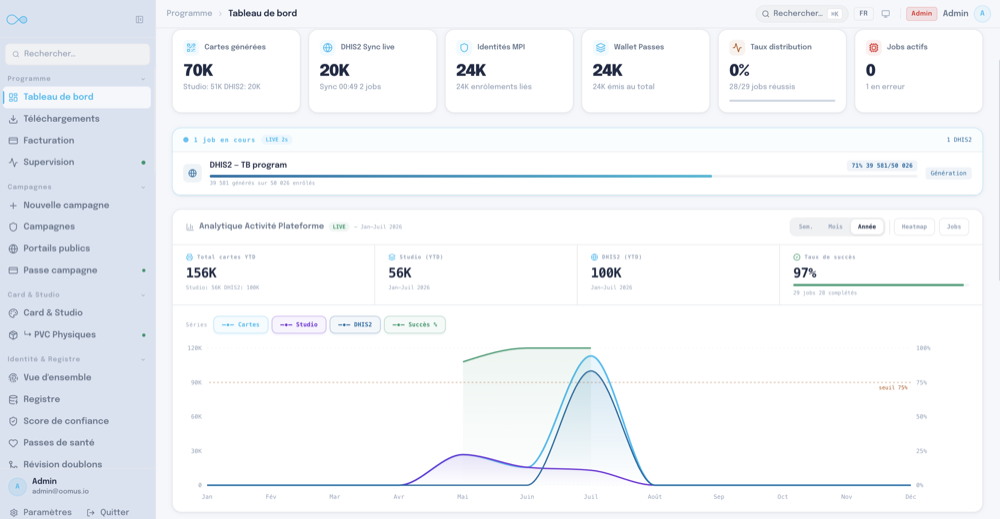Collapse the Card & Studio sidebar section
1000x519 pixels.
[x=143, y=295]
